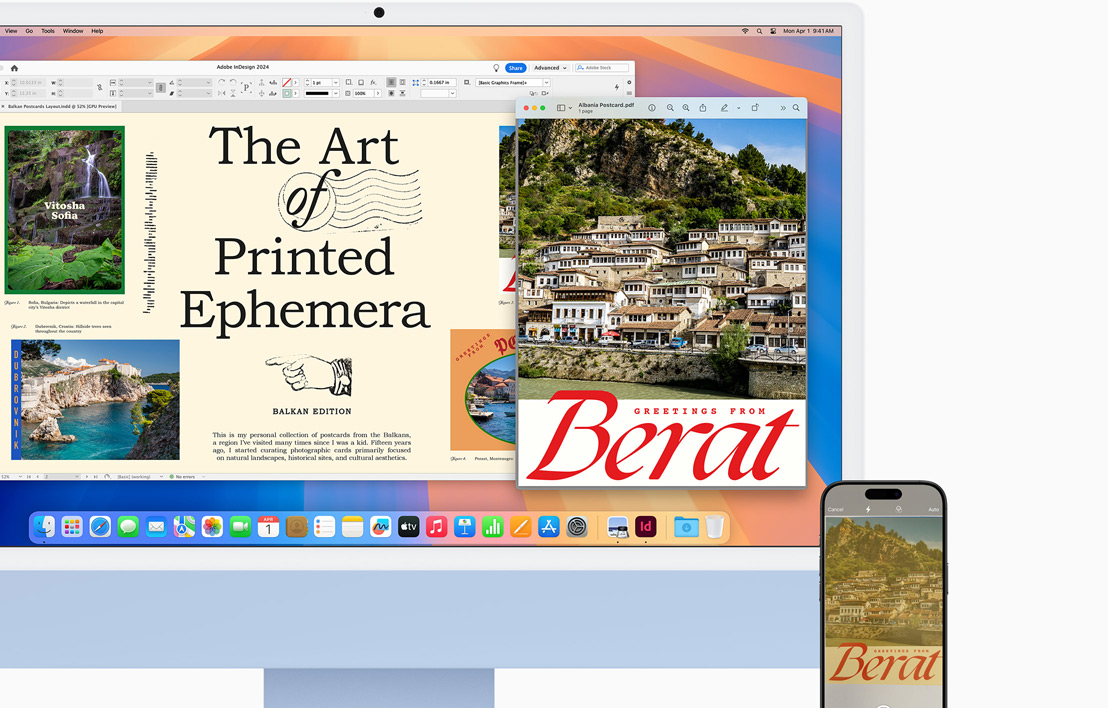This screenshot has width=1108, height=708.
Task: Click the search icon in Preview toolbar
Action: pyautogui.click(x=796, y=108)
